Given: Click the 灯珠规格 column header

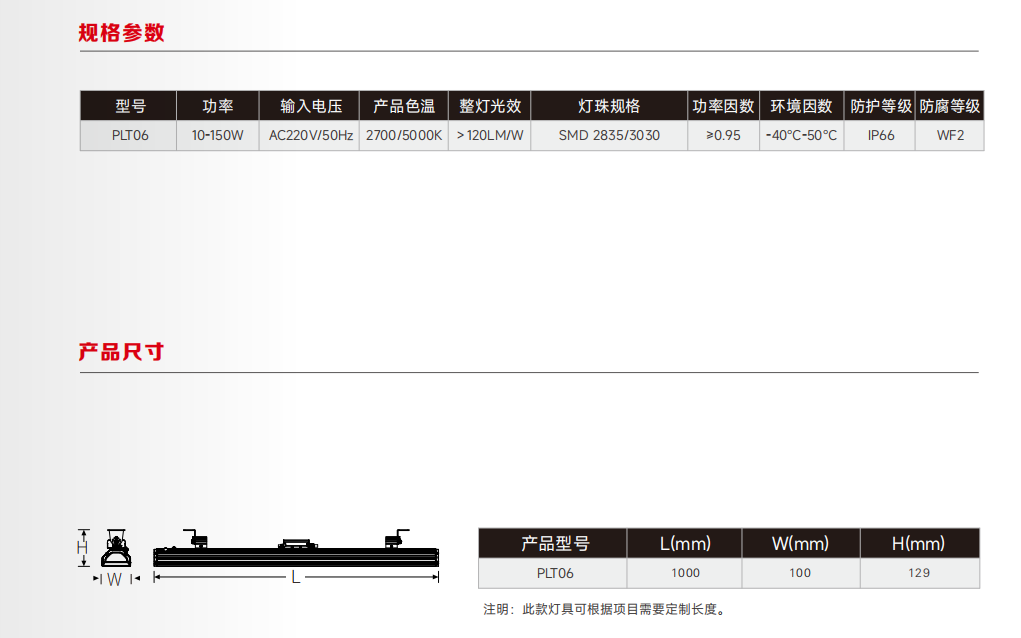Looking at the screenshot, I should coord(609,106).
